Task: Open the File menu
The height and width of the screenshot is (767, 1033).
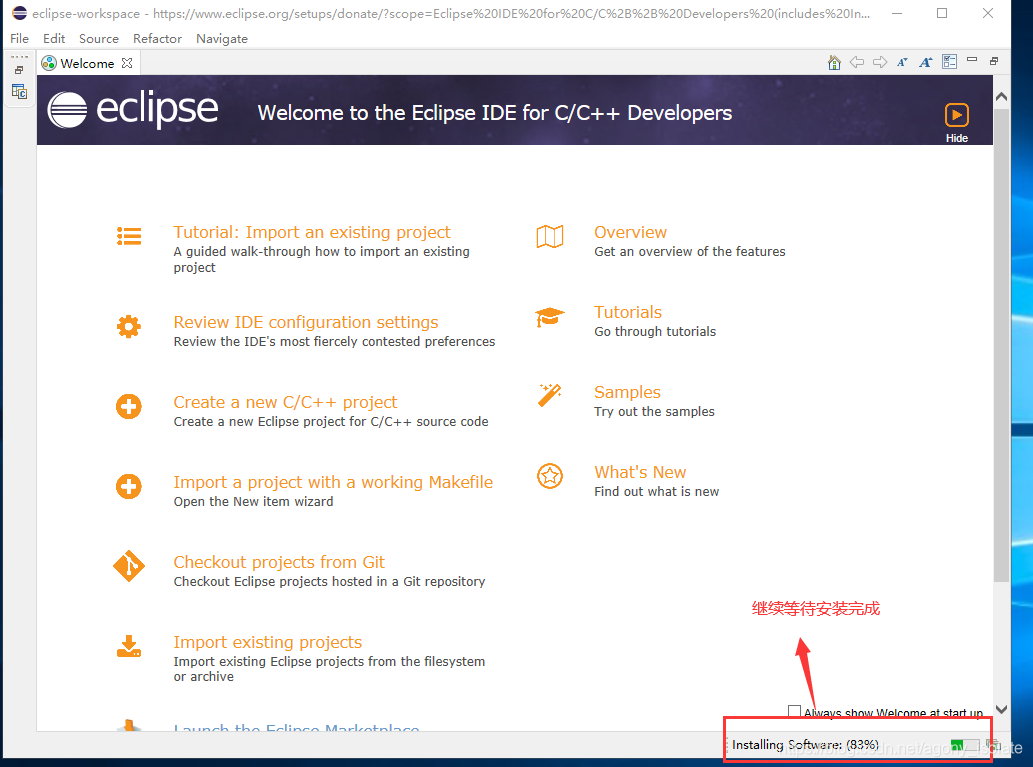Action: click(19, 38)
